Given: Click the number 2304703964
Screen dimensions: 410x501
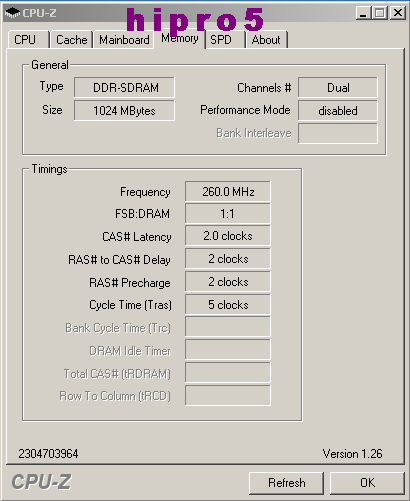Looking at the screenshot, I should tap(48, 454).
